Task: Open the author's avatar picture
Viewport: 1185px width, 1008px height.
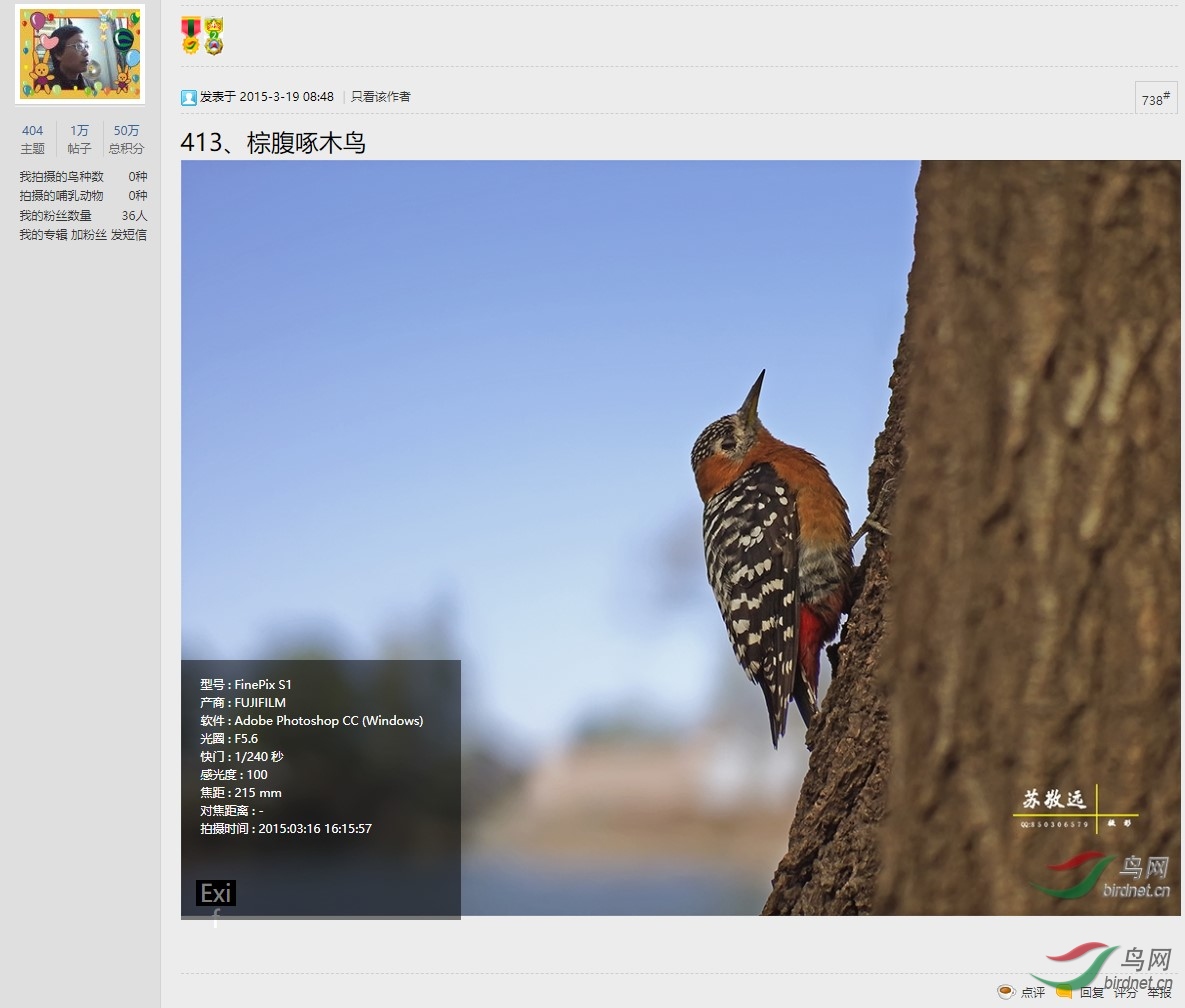Action: pos(80,54)
